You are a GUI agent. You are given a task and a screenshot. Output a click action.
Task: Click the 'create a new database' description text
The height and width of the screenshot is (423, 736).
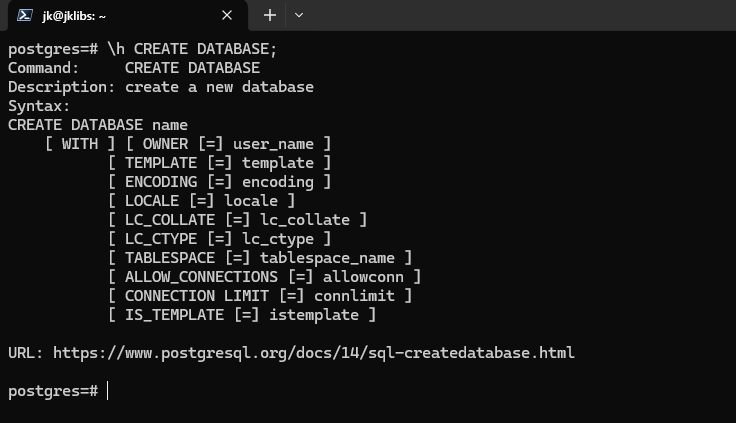[x=219, y=87]
